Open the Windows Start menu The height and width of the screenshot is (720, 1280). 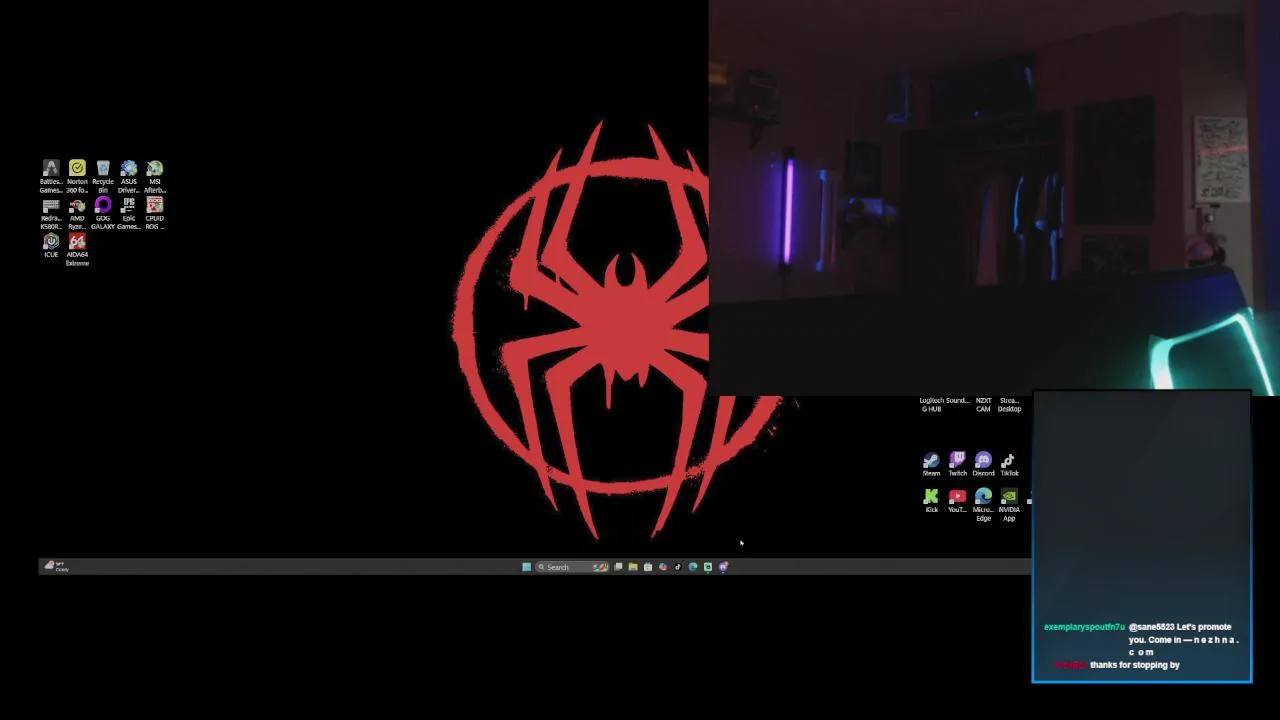pos(527,567)
